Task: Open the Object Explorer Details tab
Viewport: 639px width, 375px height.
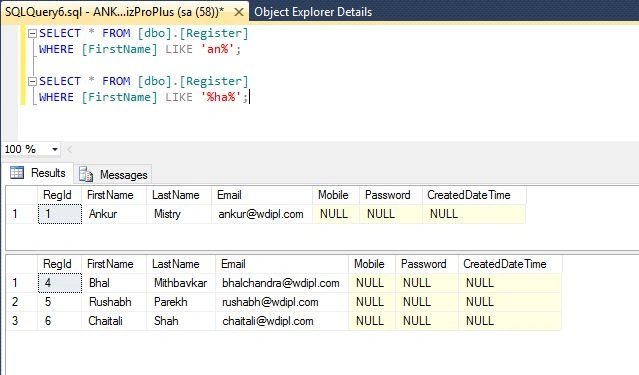Action: coord(313,12)
